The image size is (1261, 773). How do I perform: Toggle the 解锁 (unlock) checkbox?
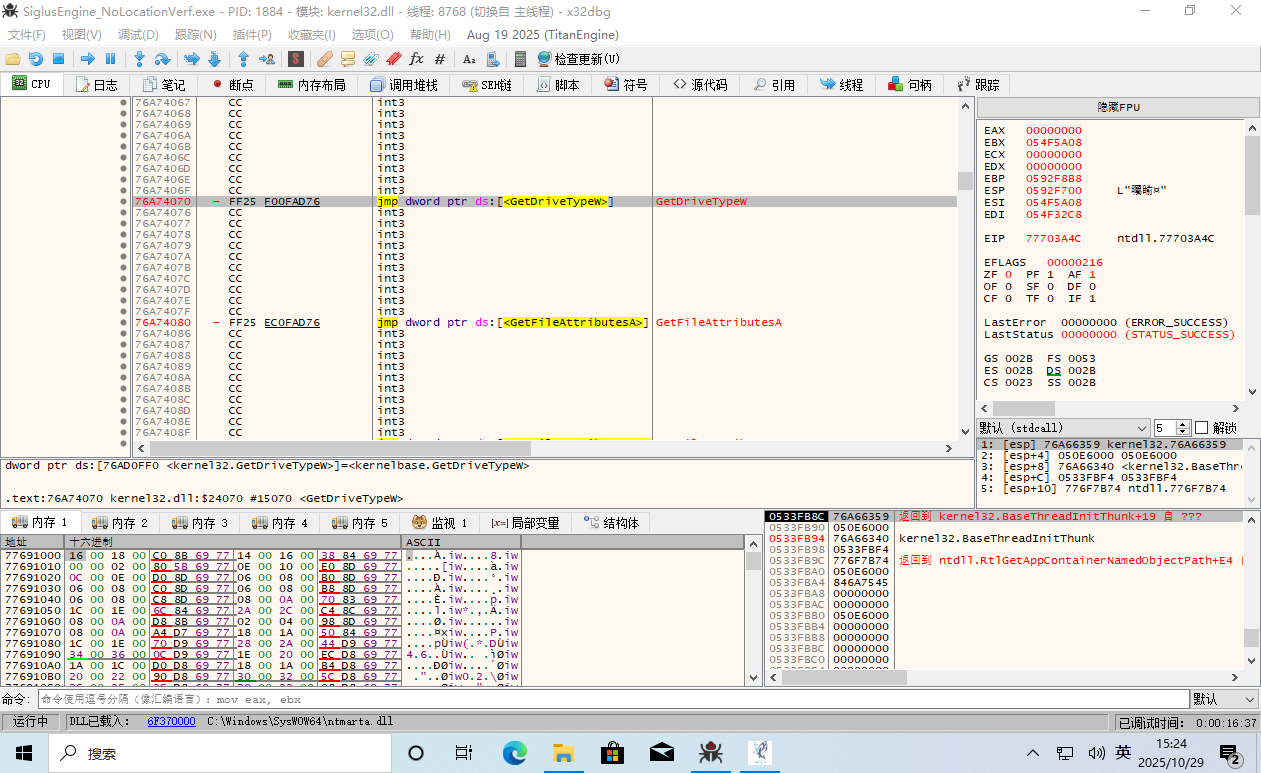(1202, 427)
